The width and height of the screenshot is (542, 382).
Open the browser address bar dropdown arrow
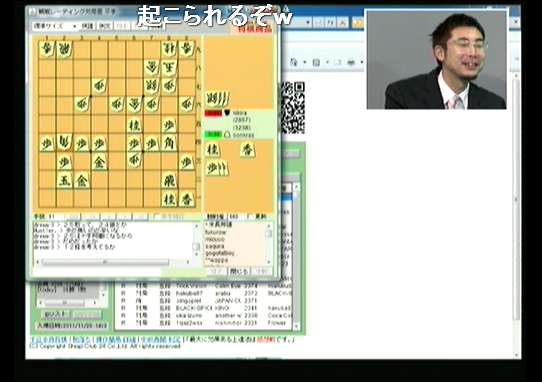308,22
